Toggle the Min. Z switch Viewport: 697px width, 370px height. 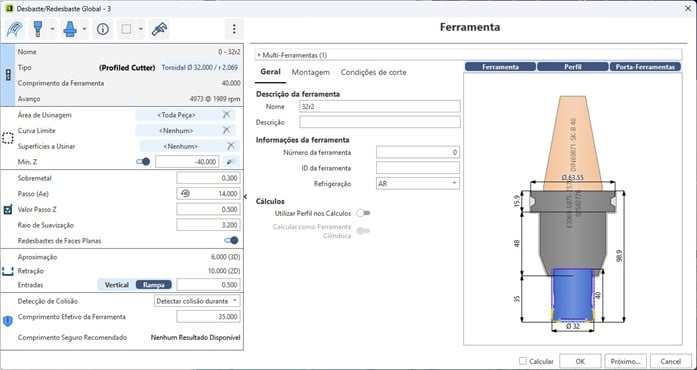coord(143,162)
